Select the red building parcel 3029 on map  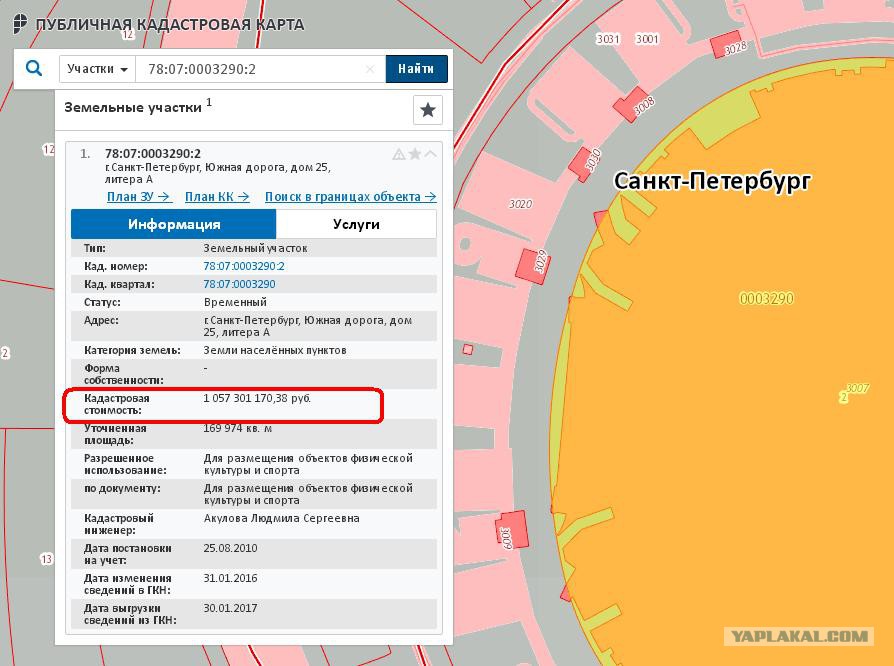coord(534,266)
